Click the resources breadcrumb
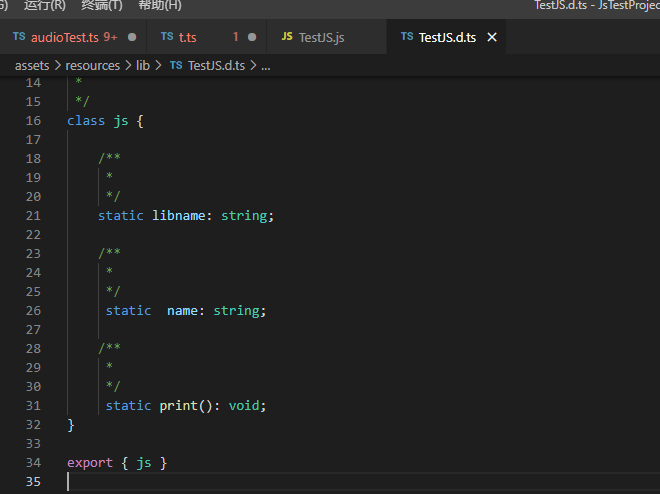 click(x=93, y=66)
